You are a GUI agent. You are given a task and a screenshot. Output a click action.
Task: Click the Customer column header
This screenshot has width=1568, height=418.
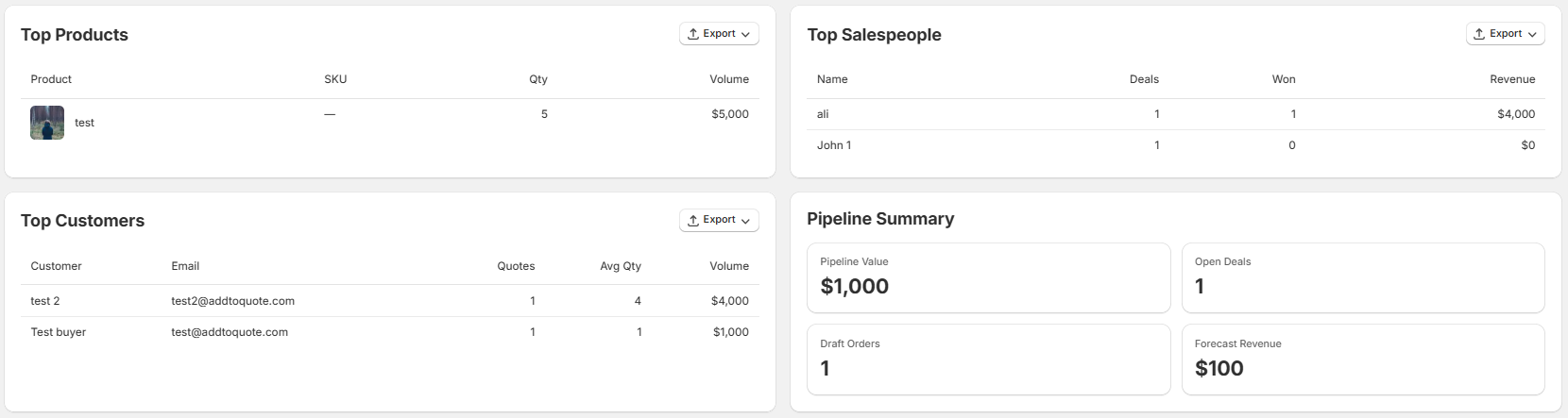(56, 266)
